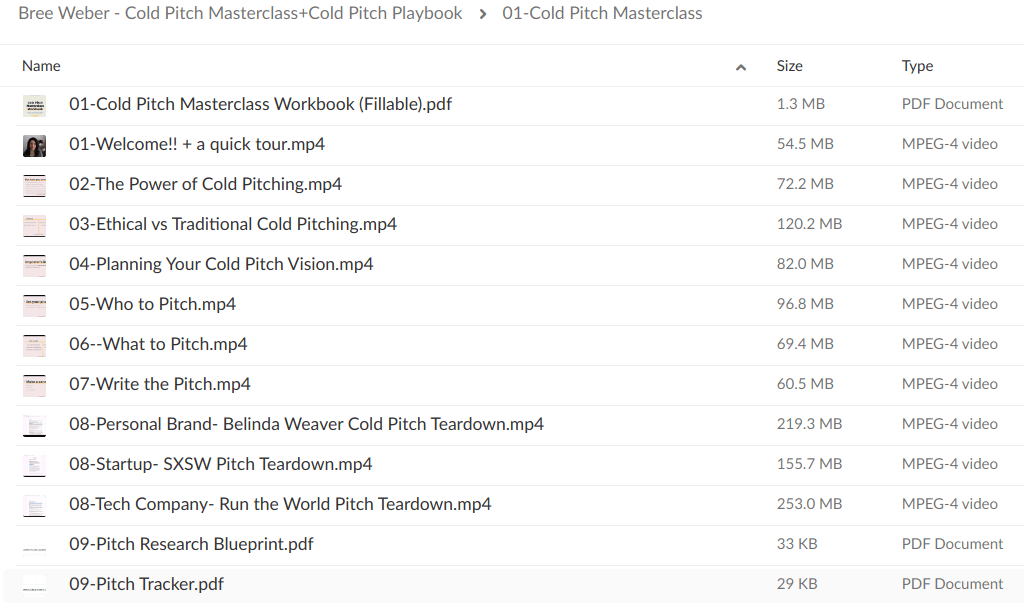
Task: Sort files by the Name column header
Action: tap(42, 66)
